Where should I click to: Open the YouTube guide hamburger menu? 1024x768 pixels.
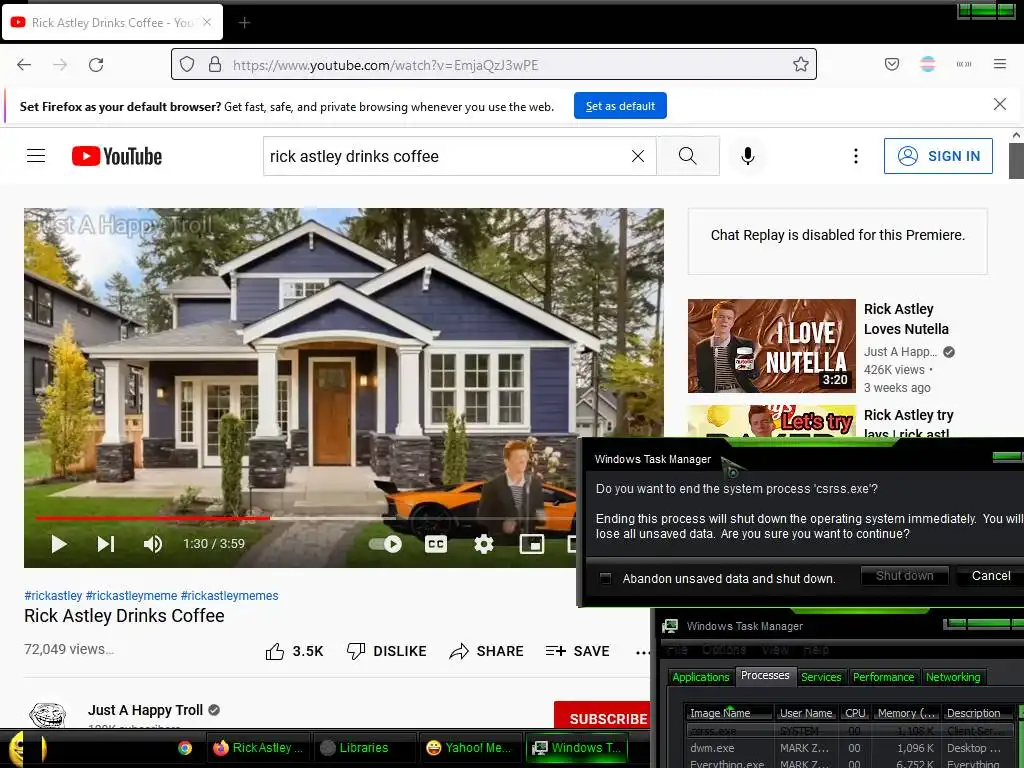36,156
